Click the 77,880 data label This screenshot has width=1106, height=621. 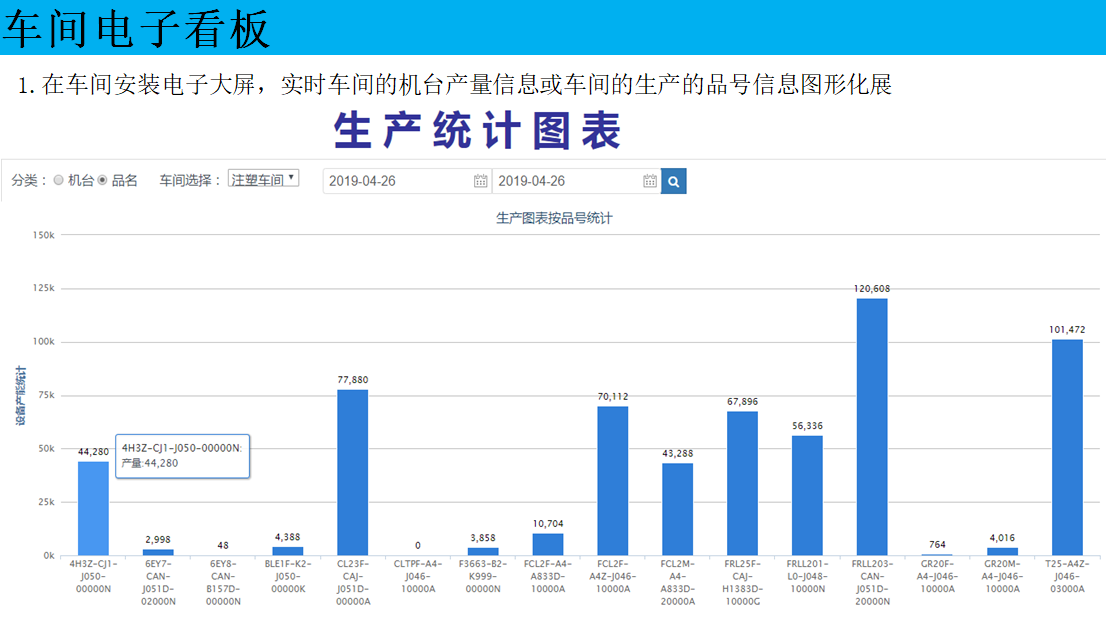353,380
